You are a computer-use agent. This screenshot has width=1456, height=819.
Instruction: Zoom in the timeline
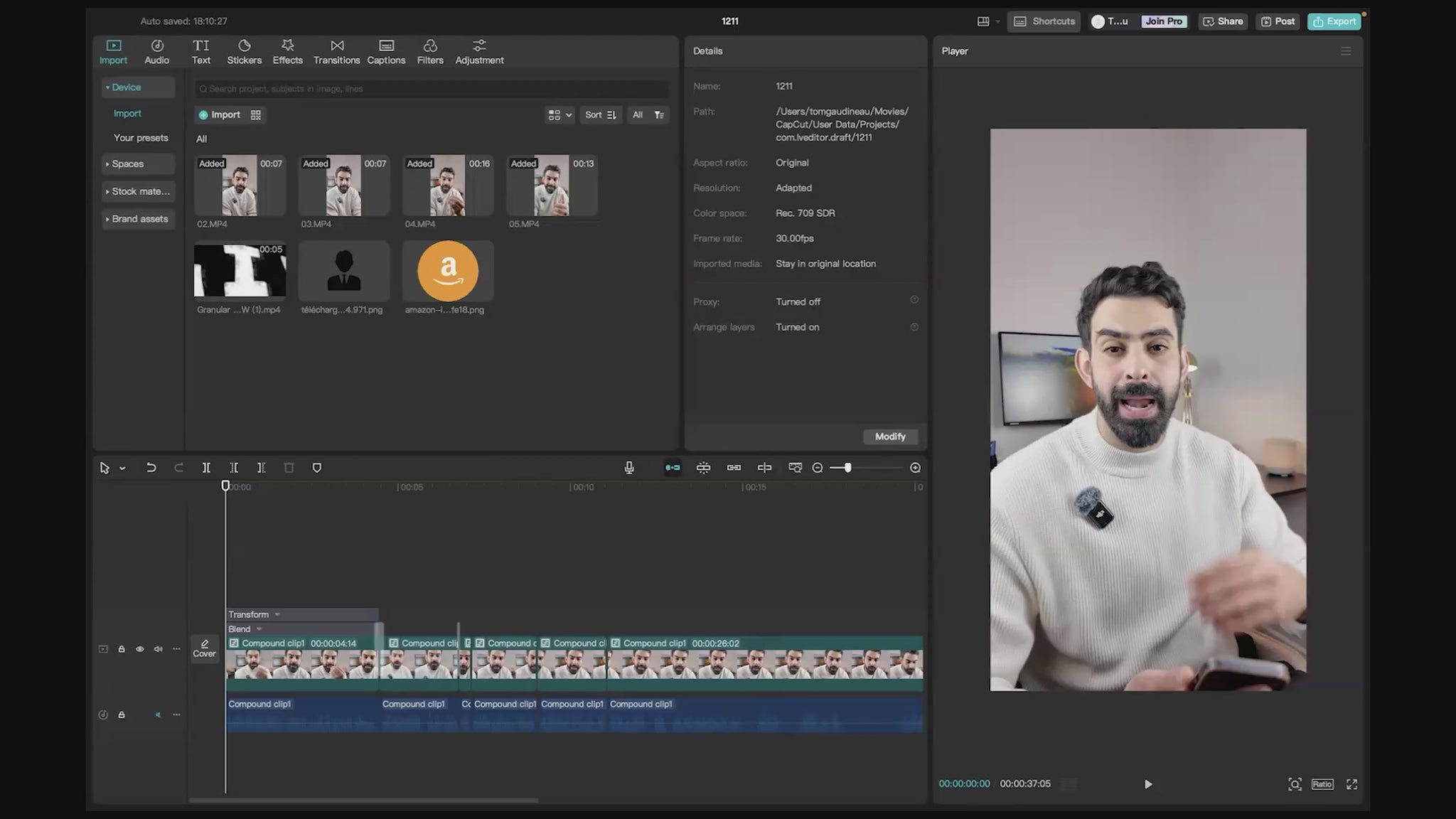pos(915,468)
